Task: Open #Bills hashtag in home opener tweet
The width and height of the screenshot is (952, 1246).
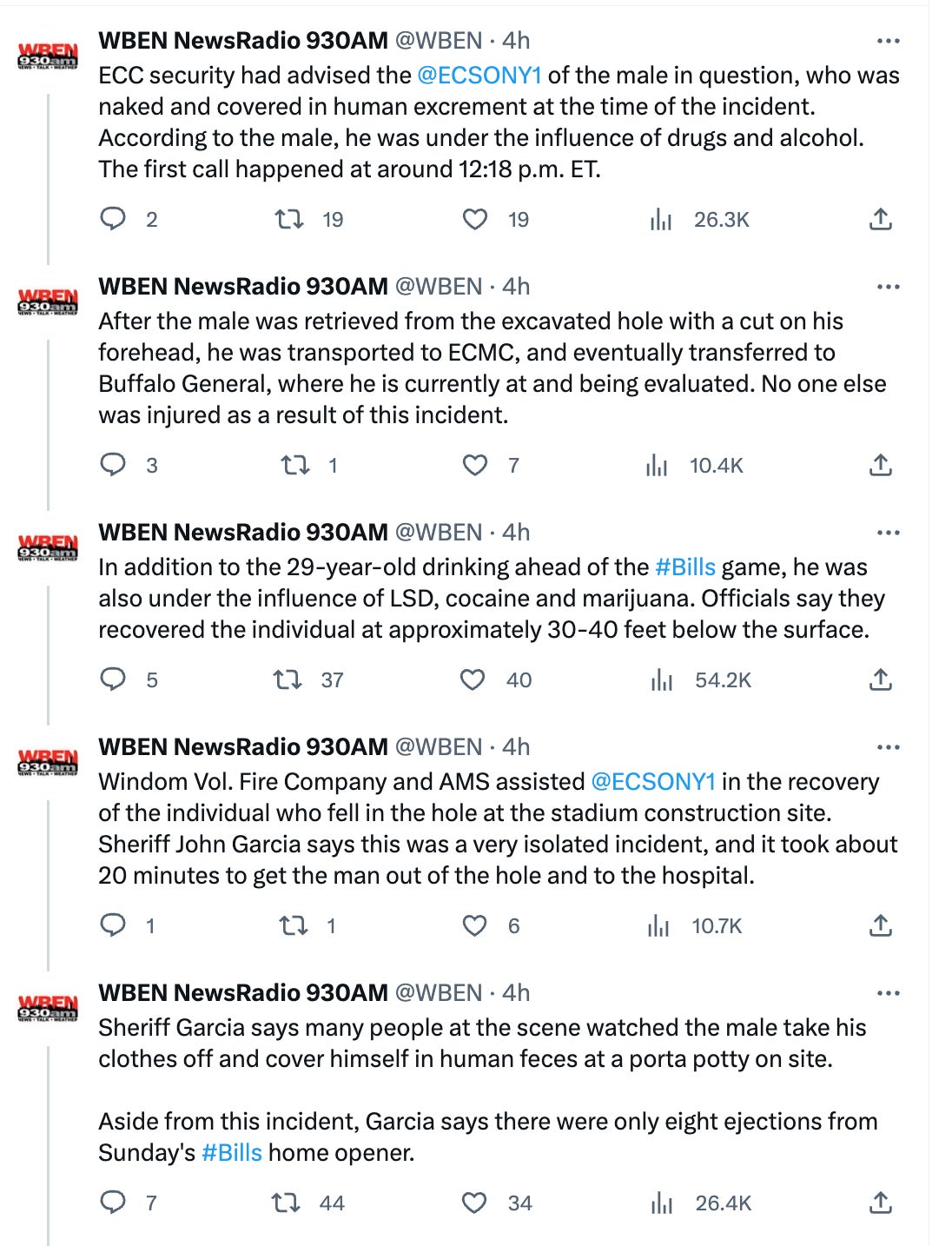Action: [x=232, y=1153]
